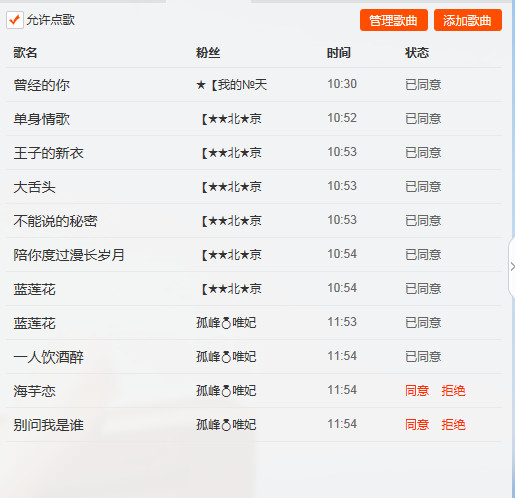Click the time 11:53
515x498 pixels.
pyautogui.click(x=342, y=322)
